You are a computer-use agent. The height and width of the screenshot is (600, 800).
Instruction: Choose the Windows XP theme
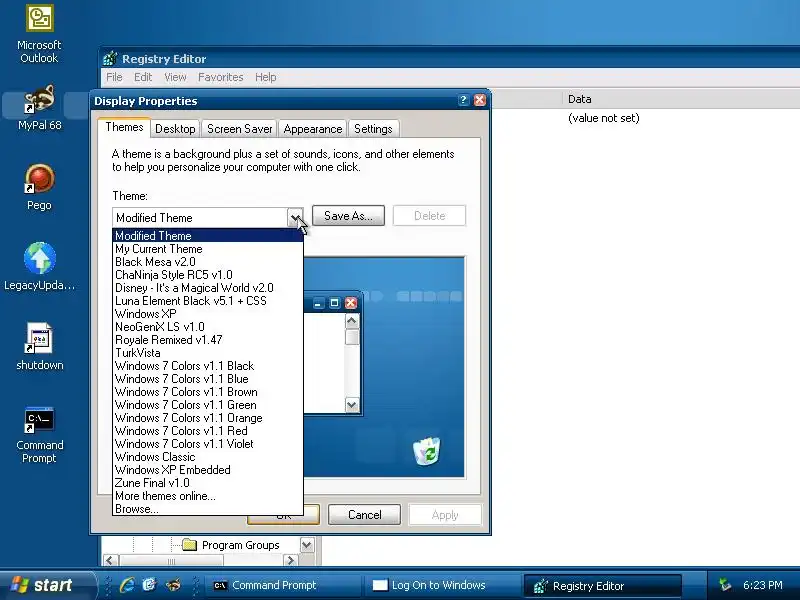[x=208, y=314]
